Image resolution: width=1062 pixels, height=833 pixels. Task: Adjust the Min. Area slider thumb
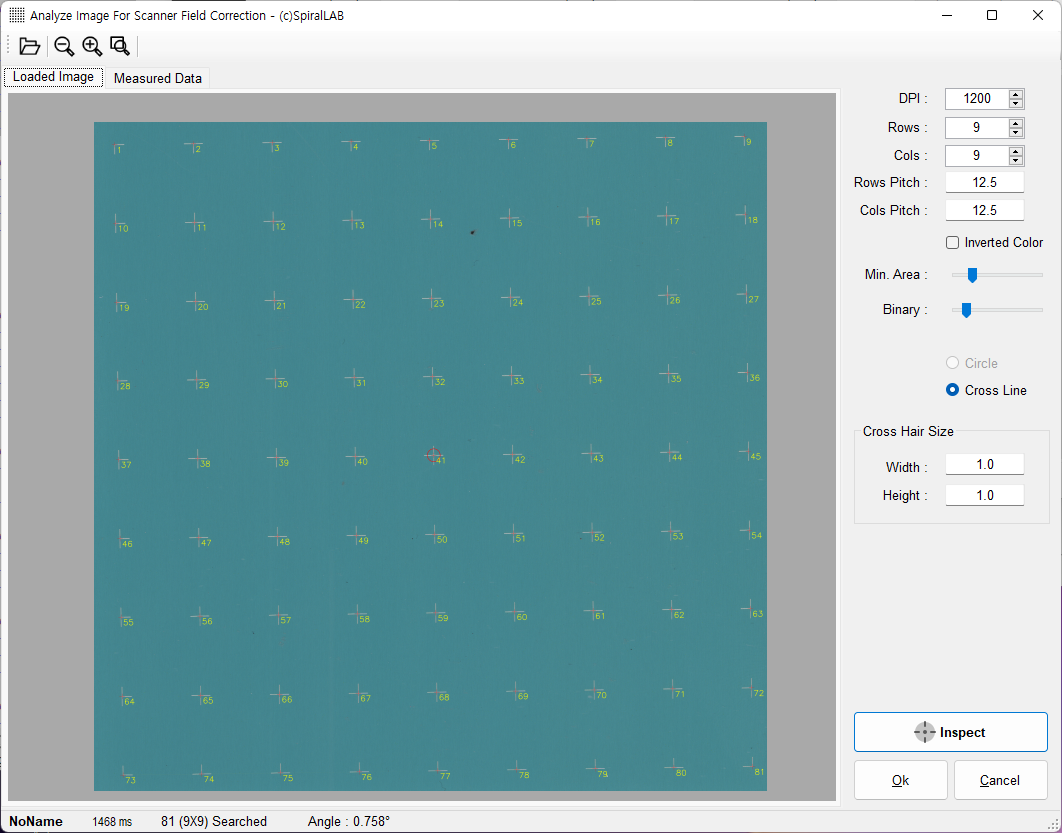972,274
